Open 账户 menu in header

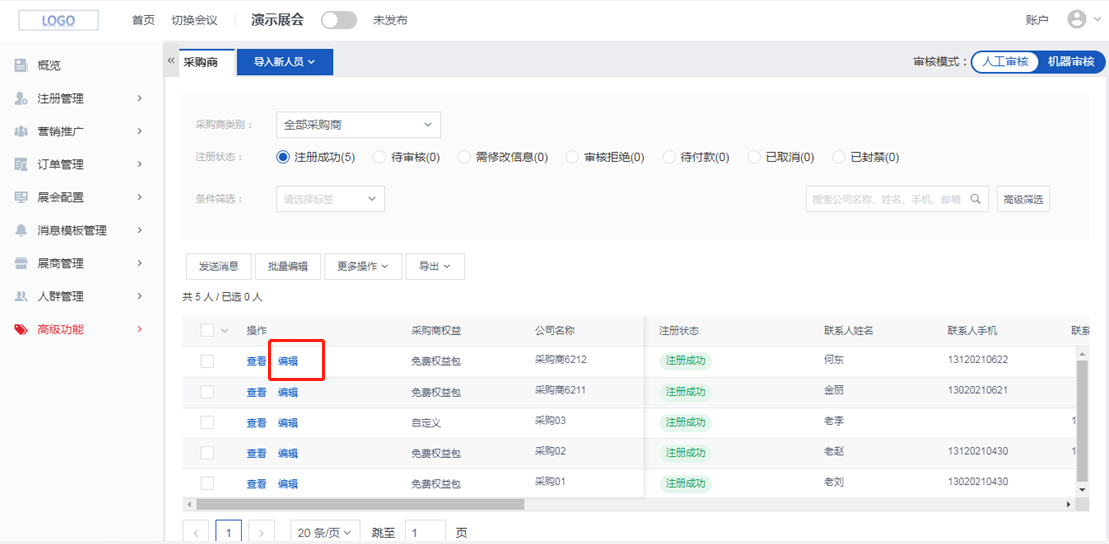coord(1036,21)
